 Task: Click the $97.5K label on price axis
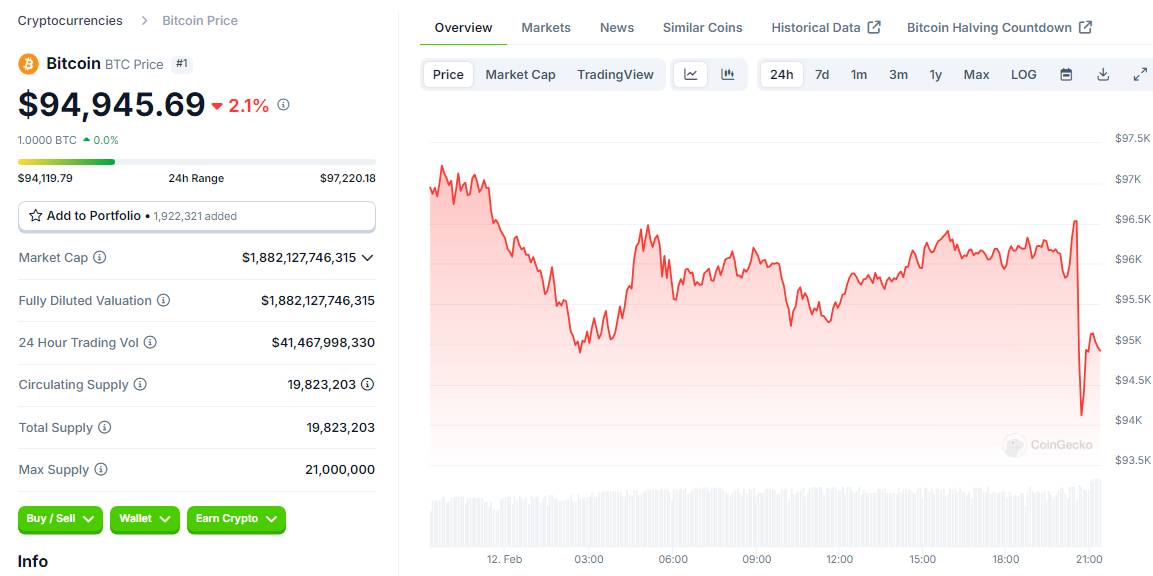tap(1131, 138)
